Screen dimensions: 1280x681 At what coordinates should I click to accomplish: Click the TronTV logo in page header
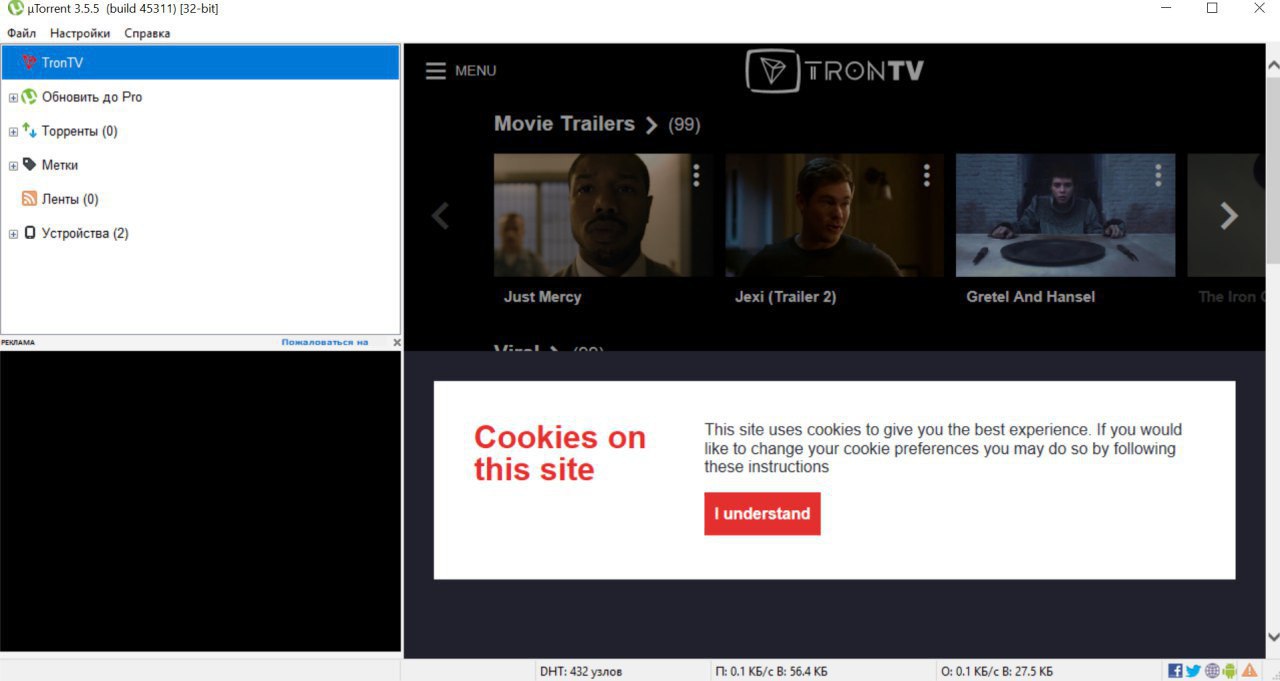[x=835, y=70]
